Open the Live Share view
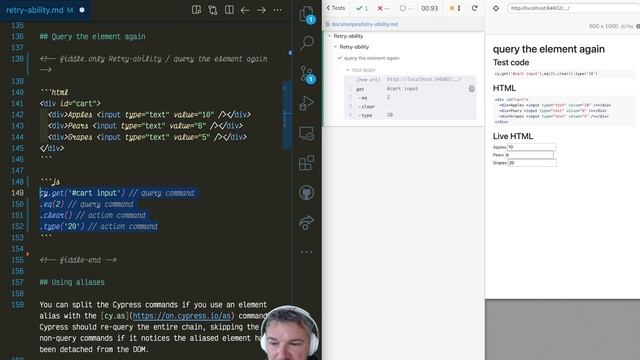640x360 pixels. [x=306, y=222]
